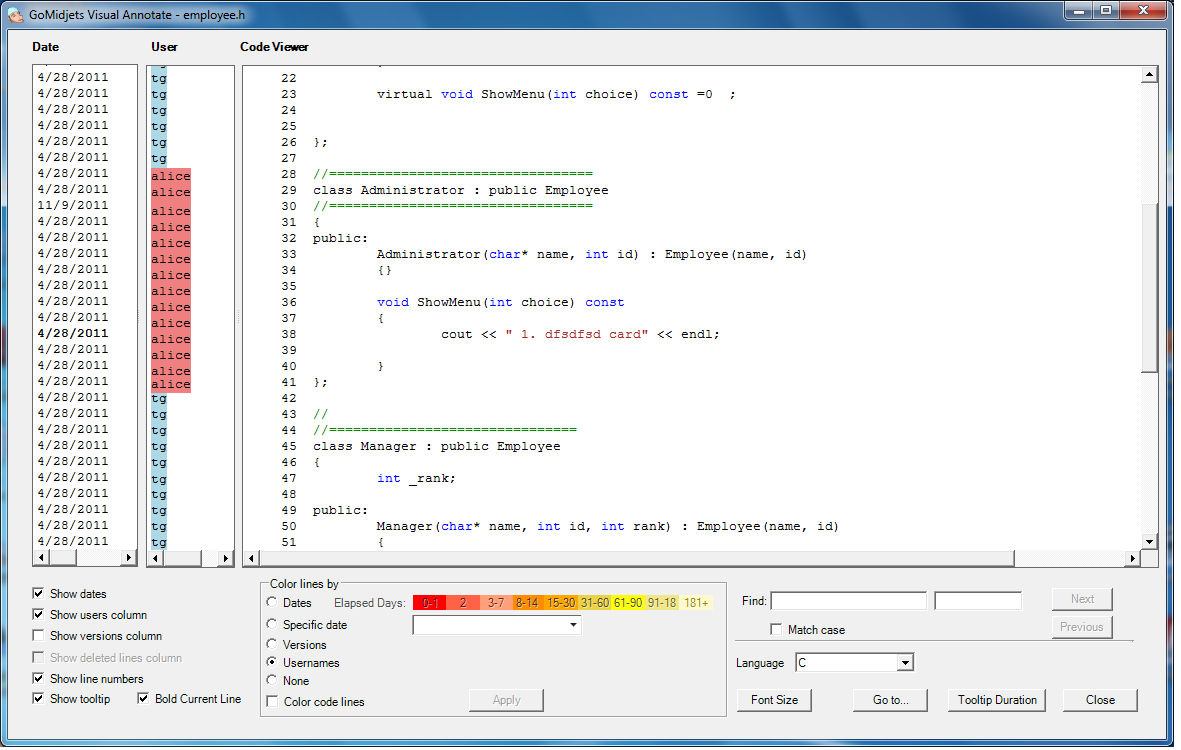
Task: Click the Tooltip Duration button
Action: (x=996, y=700)
